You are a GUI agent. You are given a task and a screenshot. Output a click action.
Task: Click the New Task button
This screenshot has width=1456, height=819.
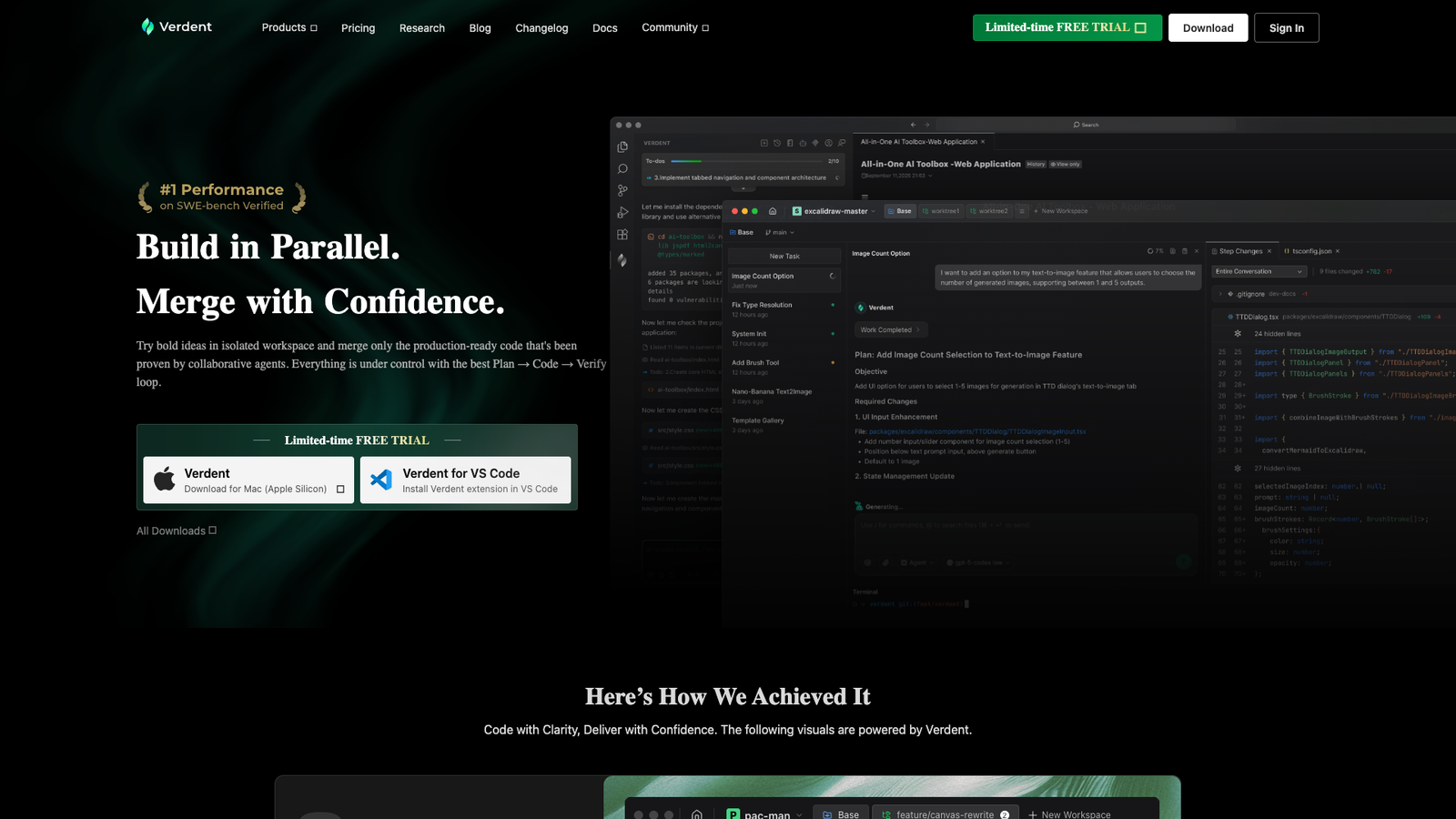click(x=784, y=257)
